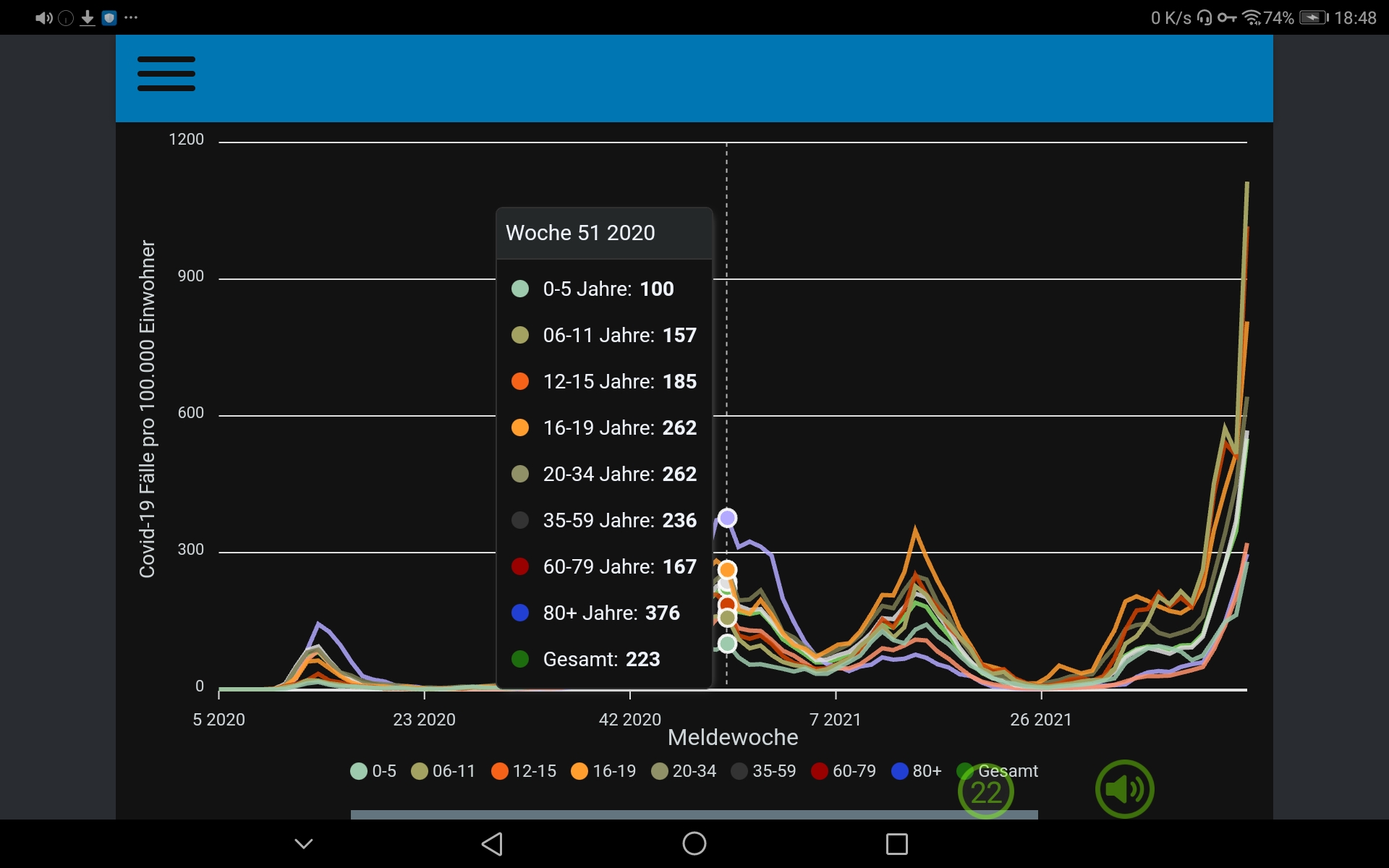
Task: Open the recent apps square button
Action: coord(896,843)
